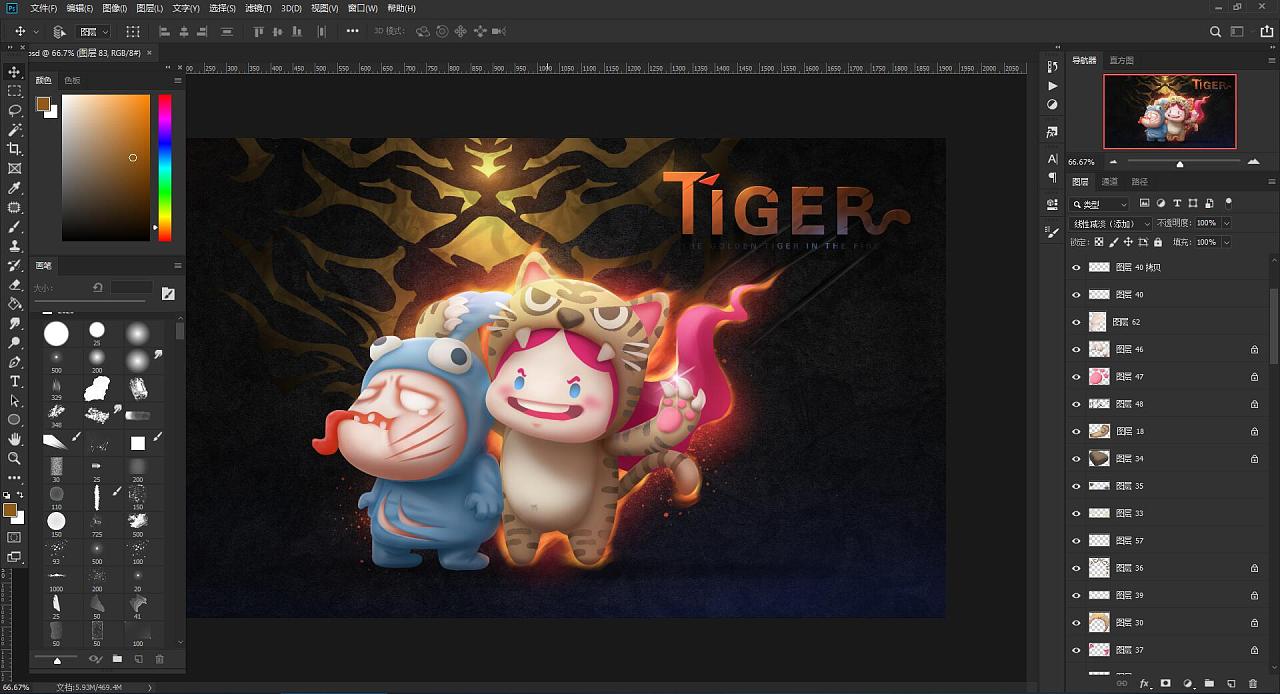Viewport: 1280px width, 694px height.
Task: Switch to the 通道 tab
Action: pos(1110,182)
